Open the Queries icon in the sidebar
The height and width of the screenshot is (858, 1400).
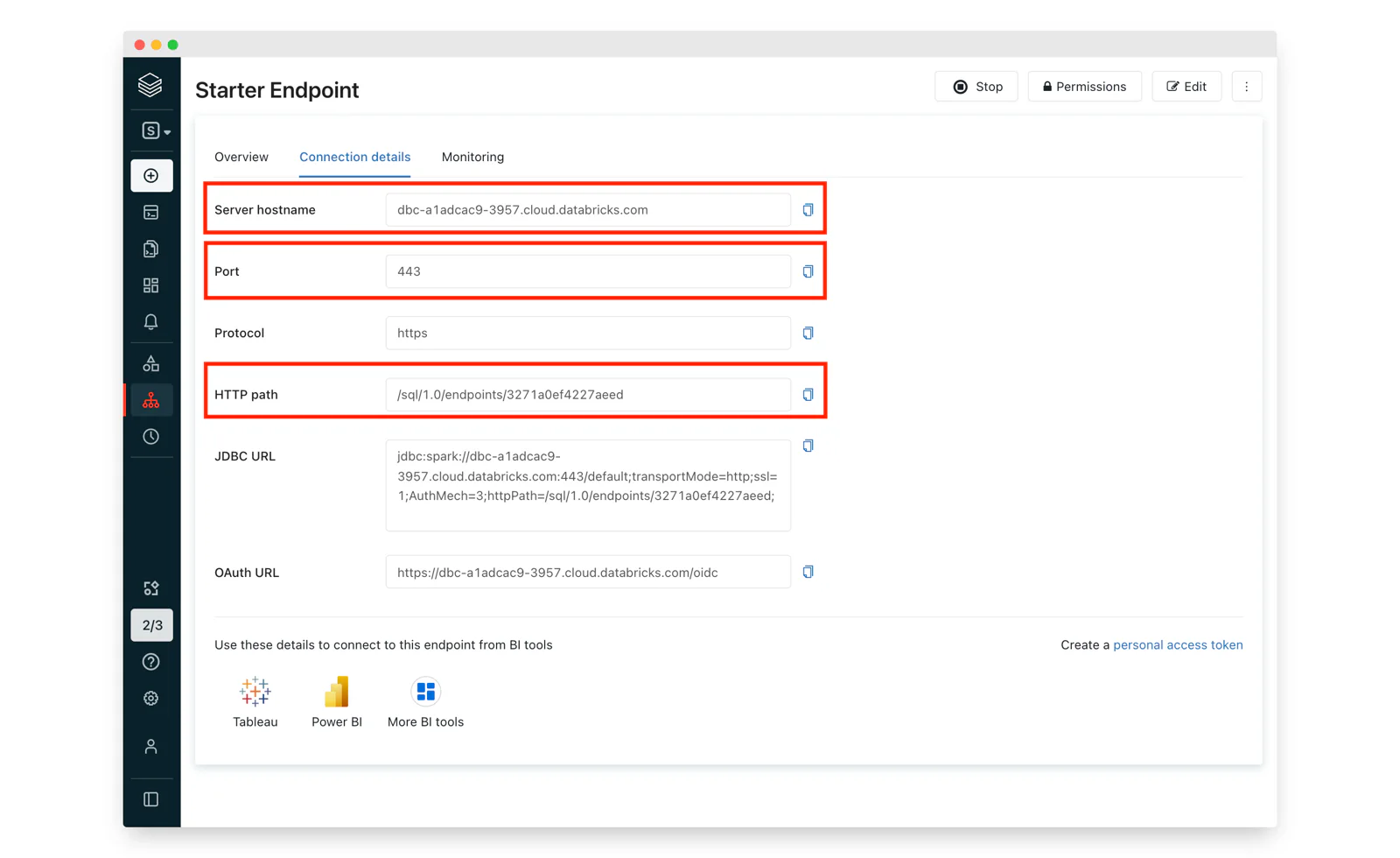click(151, 250)
